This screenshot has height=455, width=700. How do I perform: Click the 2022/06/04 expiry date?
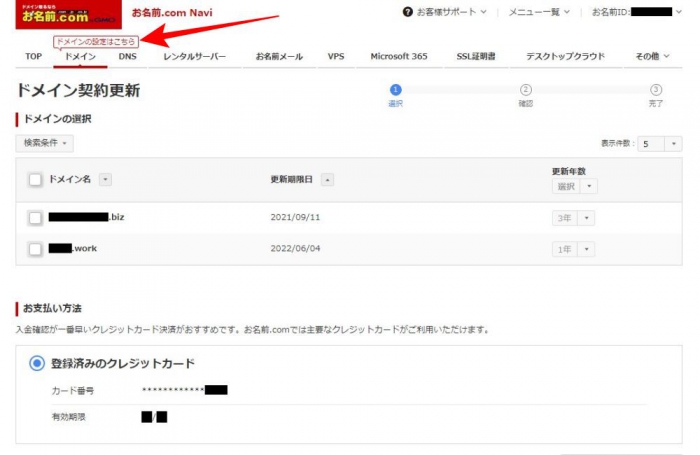295,248
